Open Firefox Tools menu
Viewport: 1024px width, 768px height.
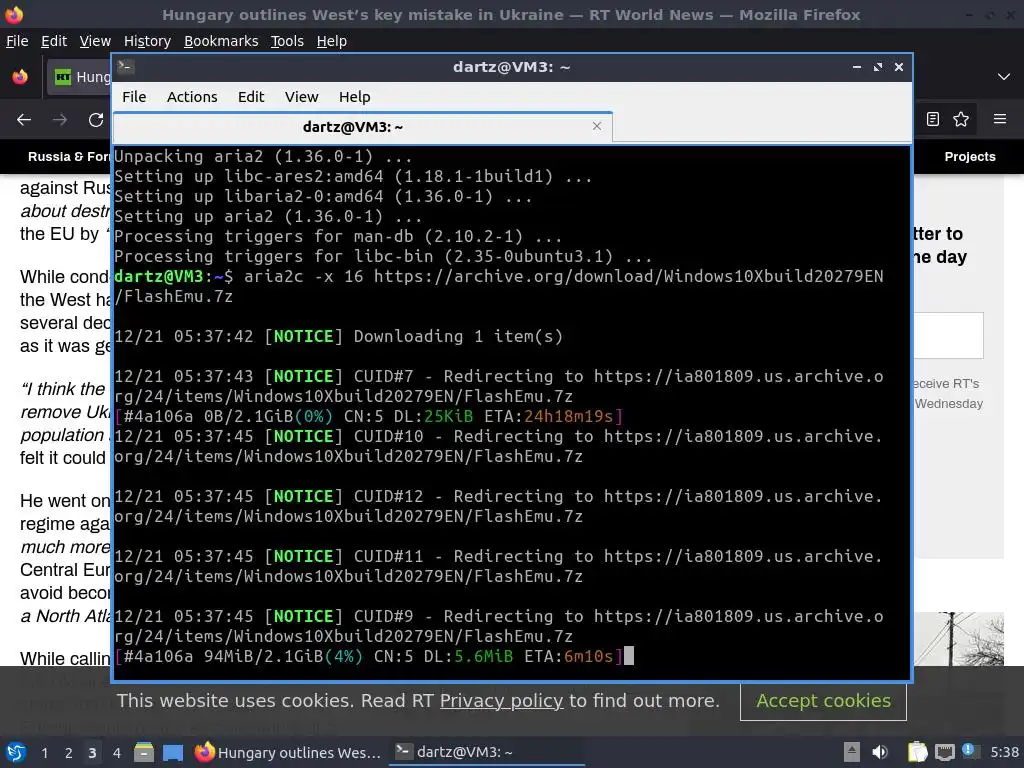[x=287, y=41]
